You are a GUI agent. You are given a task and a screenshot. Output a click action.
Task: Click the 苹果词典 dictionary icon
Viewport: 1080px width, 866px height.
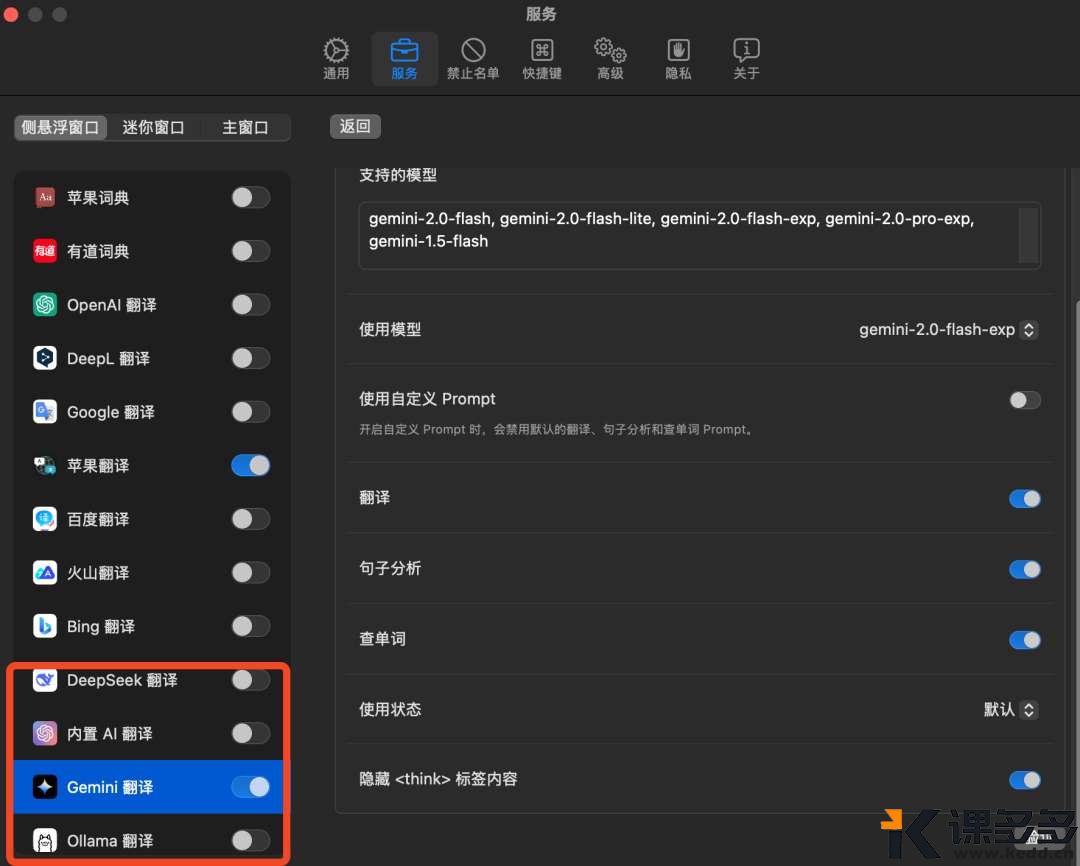tap(45, 198)
